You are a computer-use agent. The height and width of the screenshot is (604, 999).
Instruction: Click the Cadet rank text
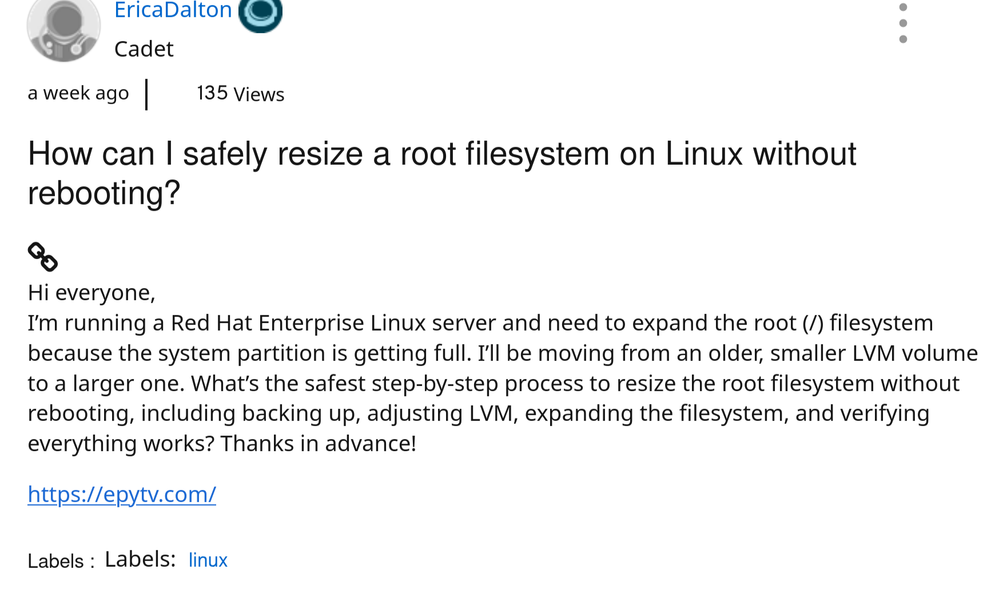click(x=144, y=49)
